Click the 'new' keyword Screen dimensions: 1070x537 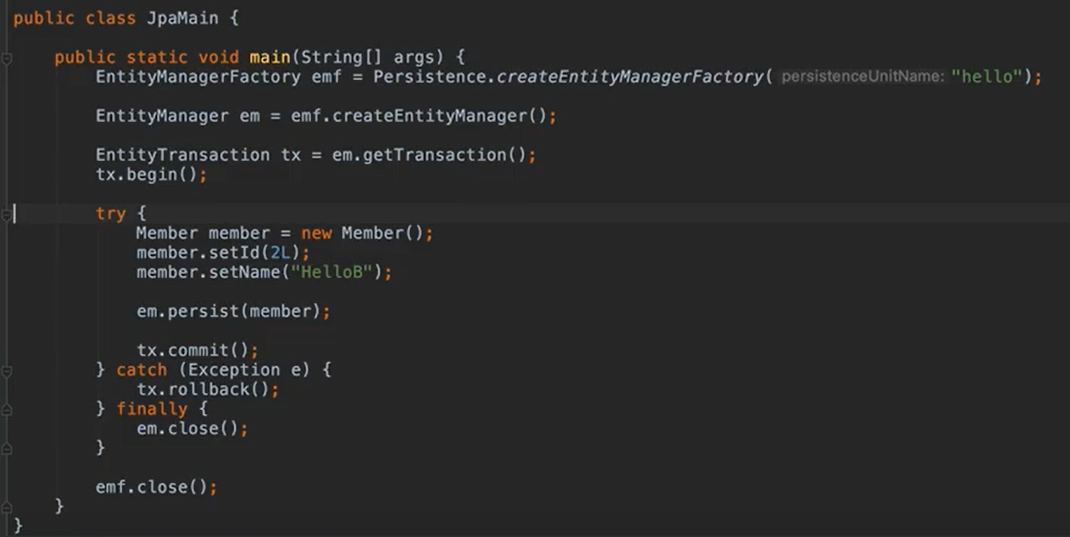317,233
